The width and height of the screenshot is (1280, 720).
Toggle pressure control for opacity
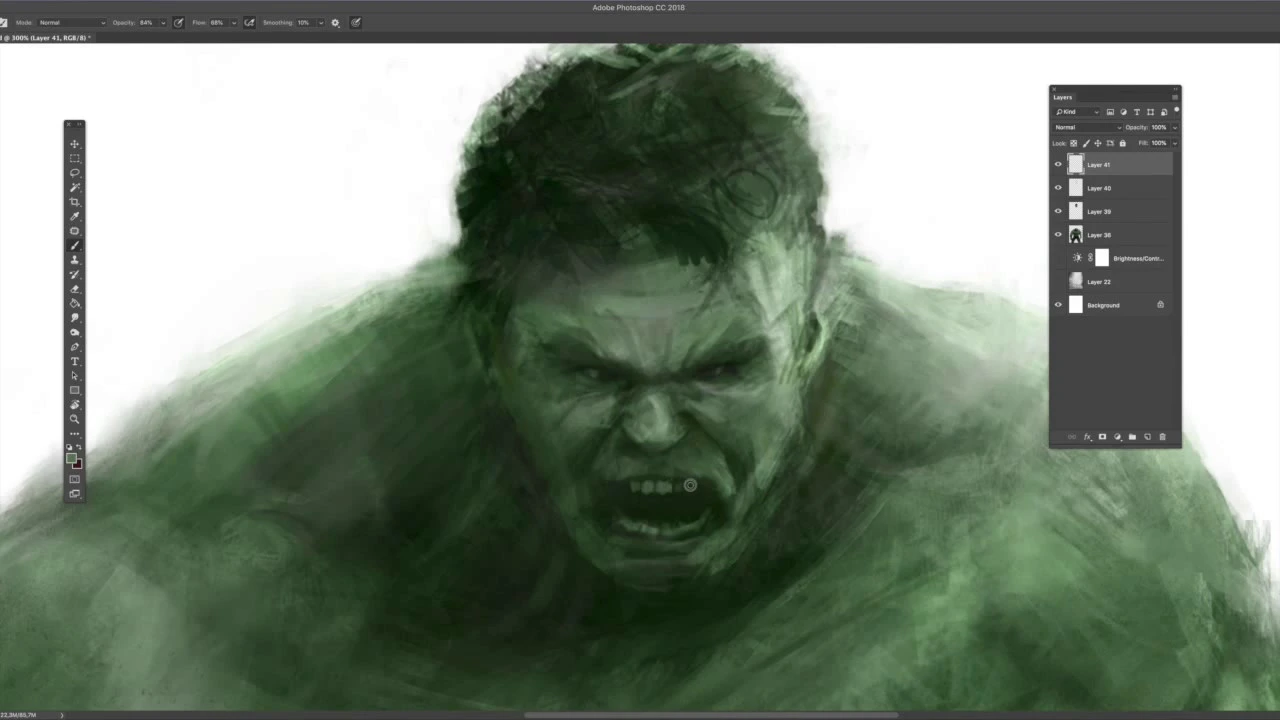pos(178,22)
